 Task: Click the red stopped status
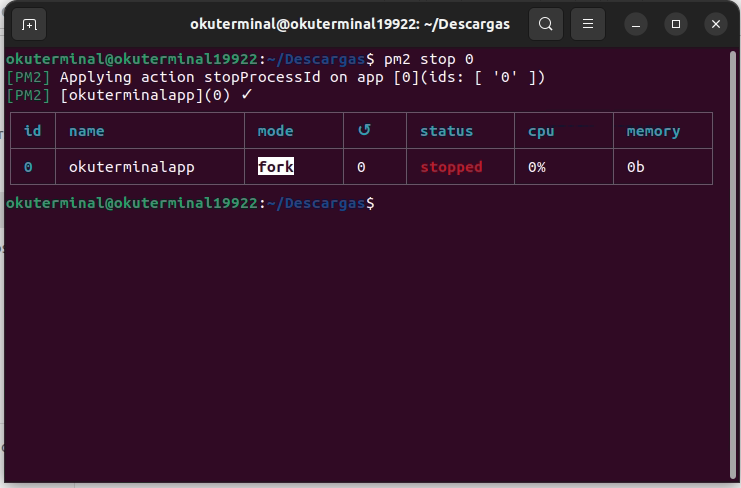pos(451,167)
